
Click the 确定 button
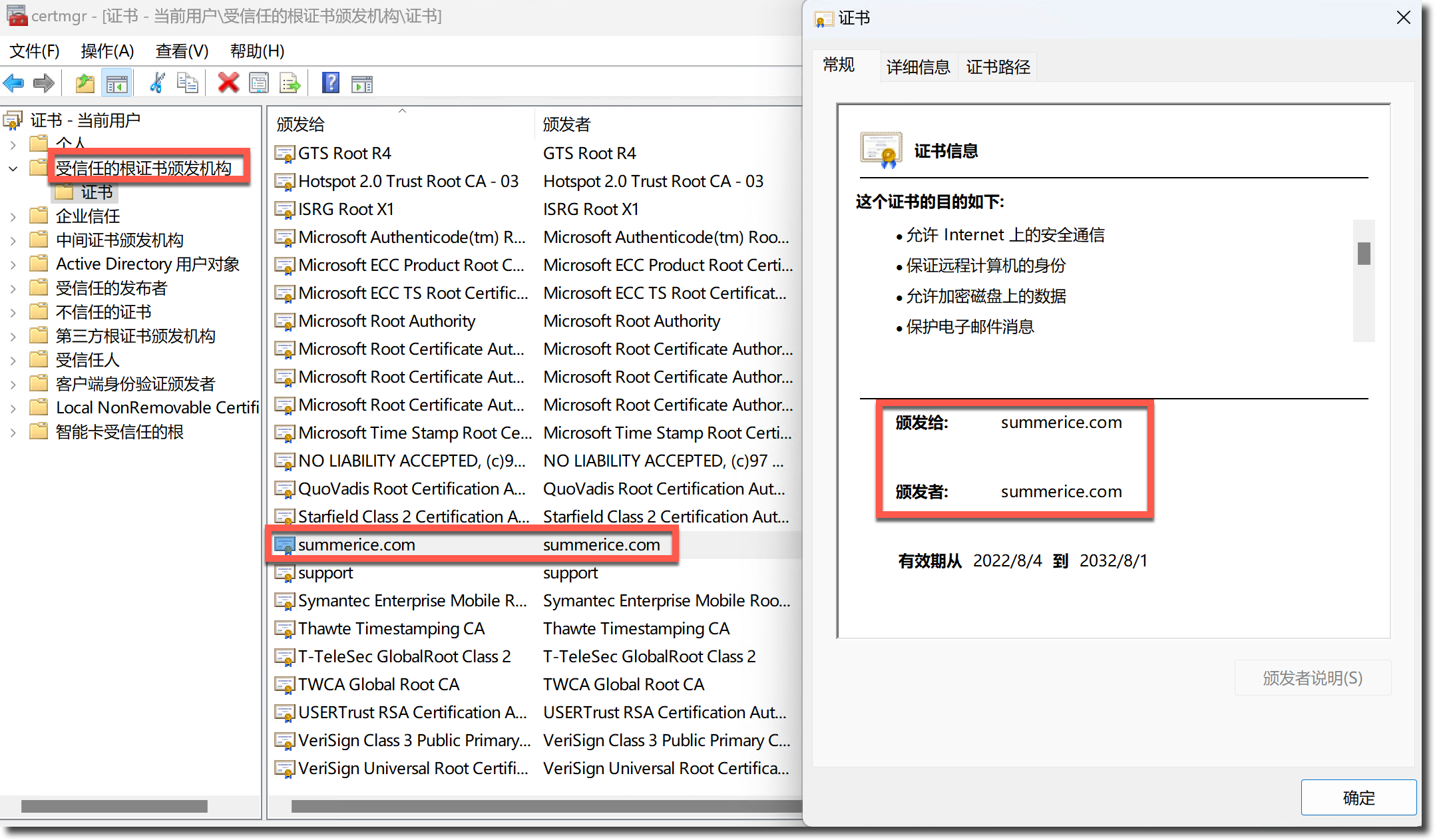pyautogui.click(x=1358, y=797)
